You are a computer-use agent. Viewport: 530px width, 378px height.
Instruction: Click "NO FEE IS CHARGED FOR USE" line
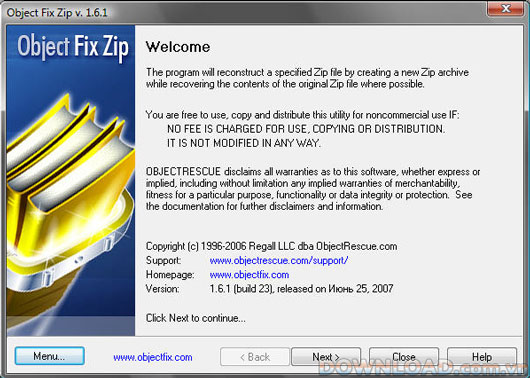tap(306, 129)
